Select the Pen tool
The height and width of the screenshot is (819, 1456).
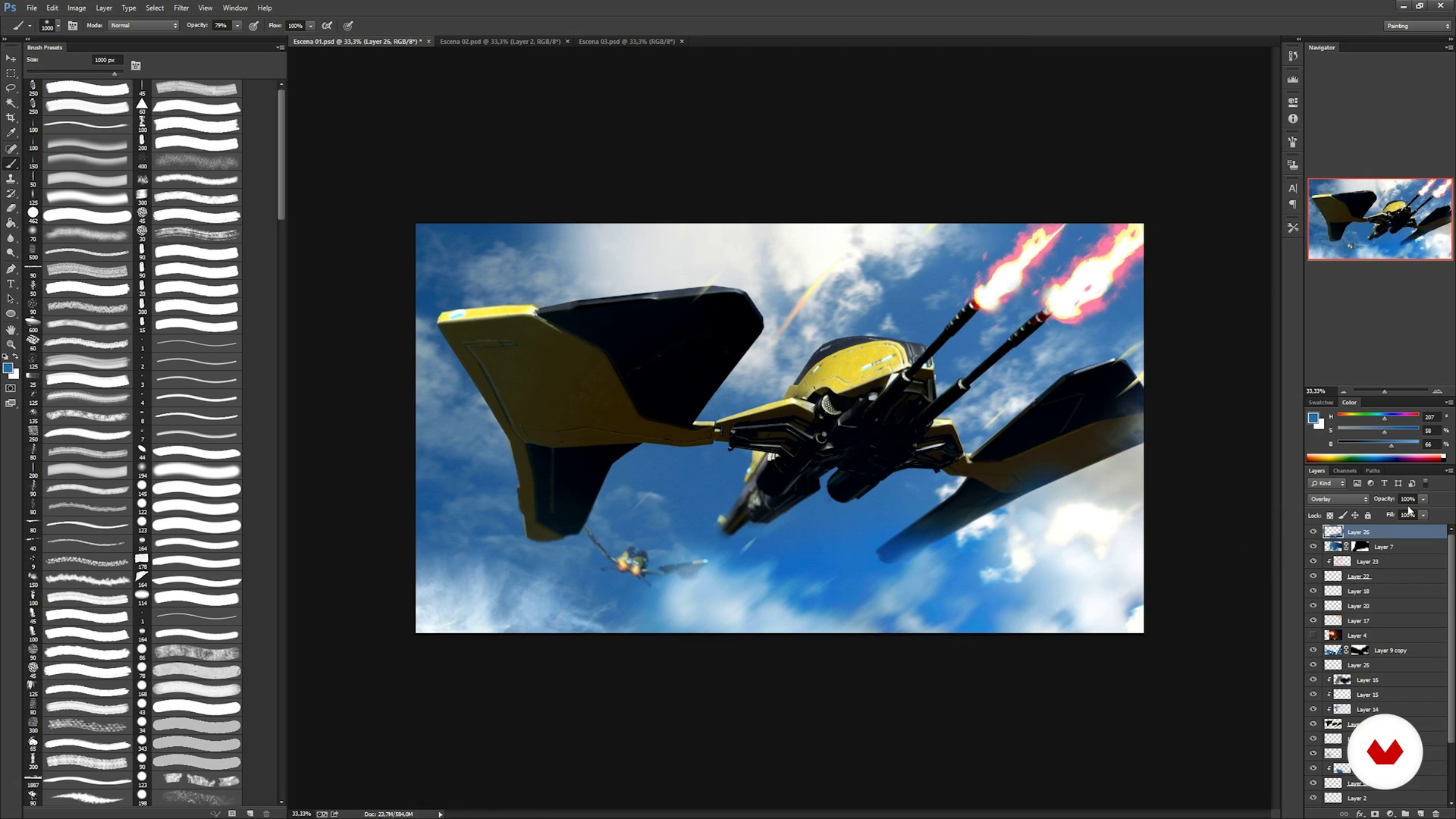[11, 269]
